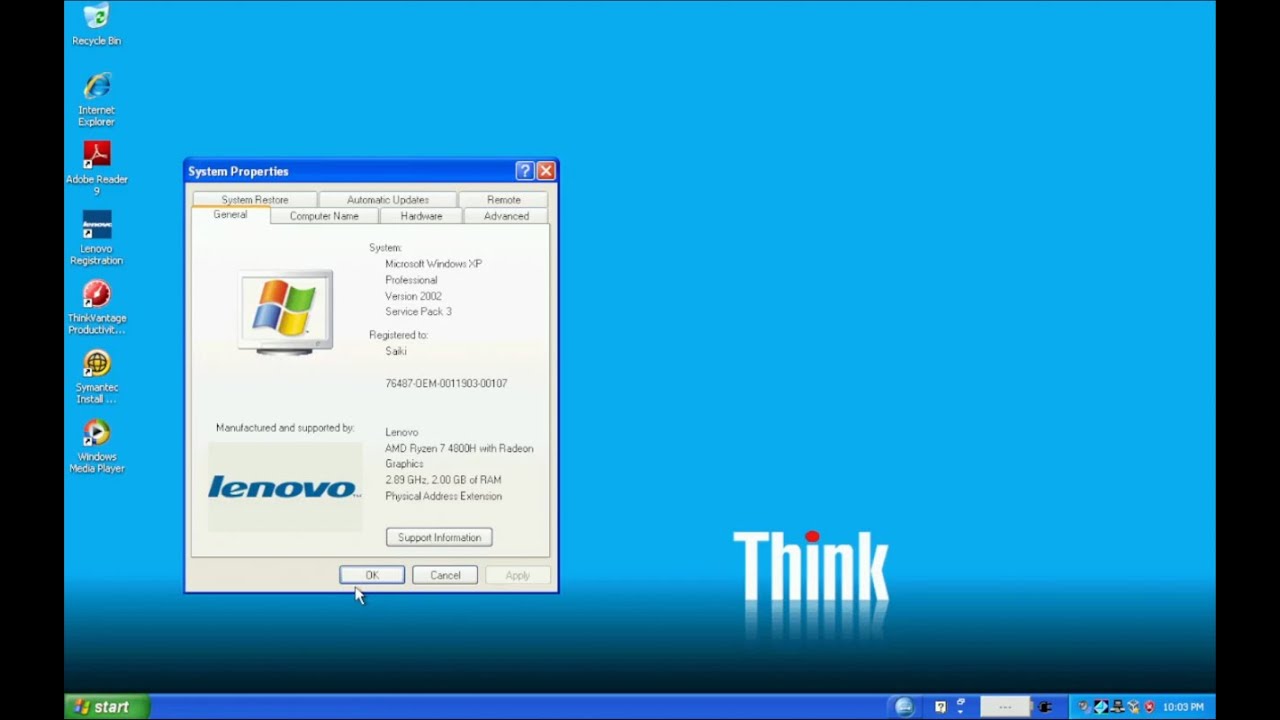Click the help question-mark button in System Properties

click(525, 171)
